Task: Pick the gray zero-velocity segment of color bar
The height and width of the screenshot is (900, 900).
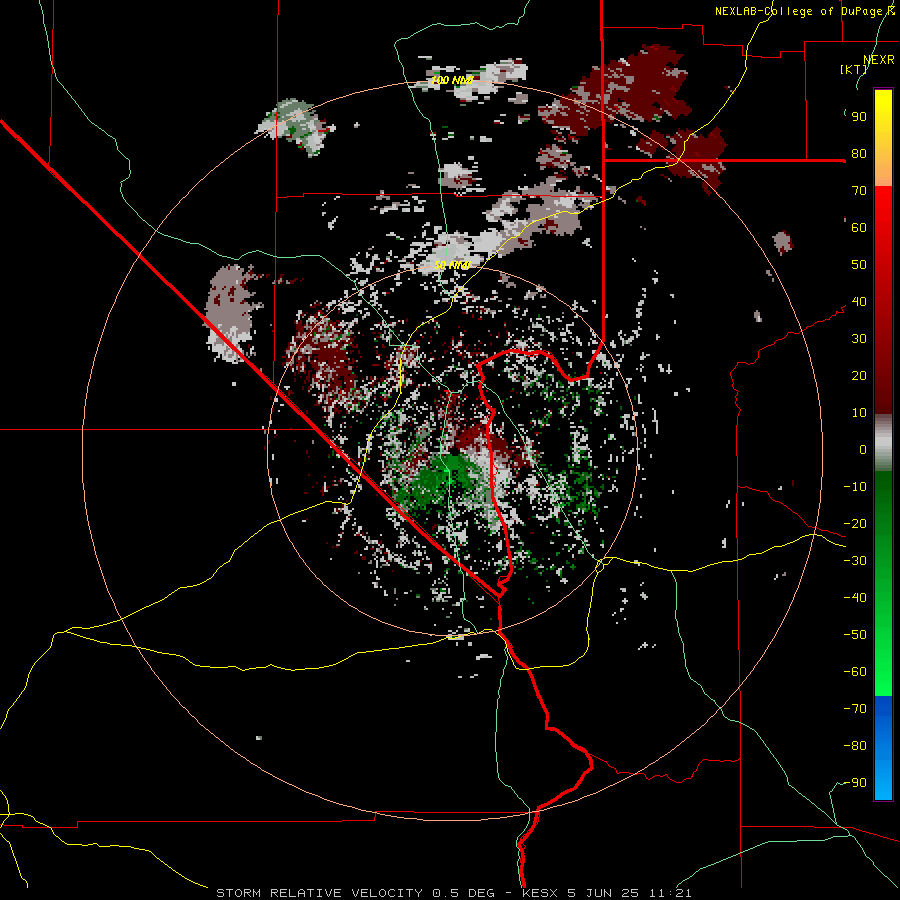Action: tap(883, 443)
